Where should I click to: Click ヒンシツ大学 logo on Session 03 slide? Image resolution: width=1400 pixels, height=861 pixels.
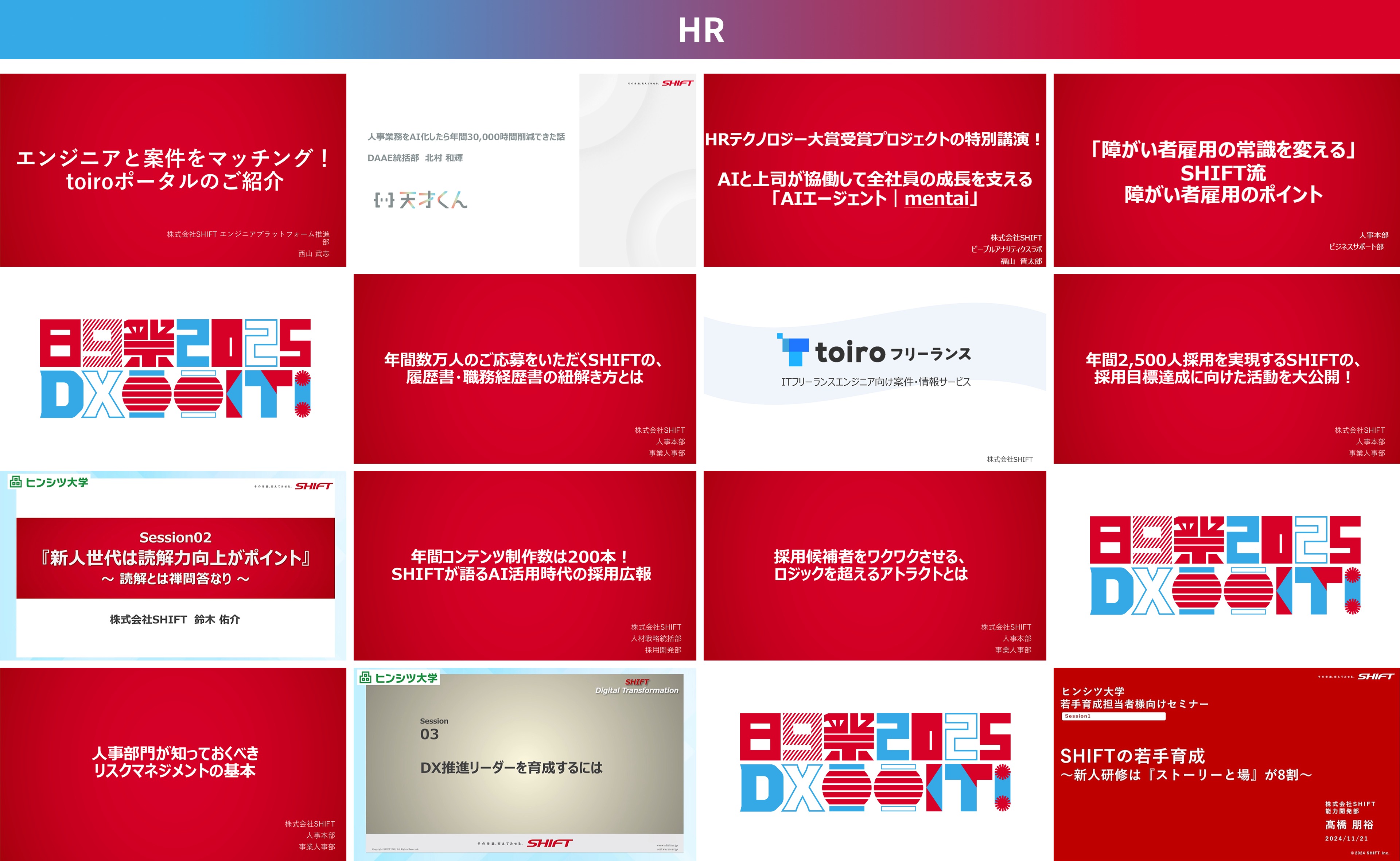pyautogui.click(x=398, y=678)
